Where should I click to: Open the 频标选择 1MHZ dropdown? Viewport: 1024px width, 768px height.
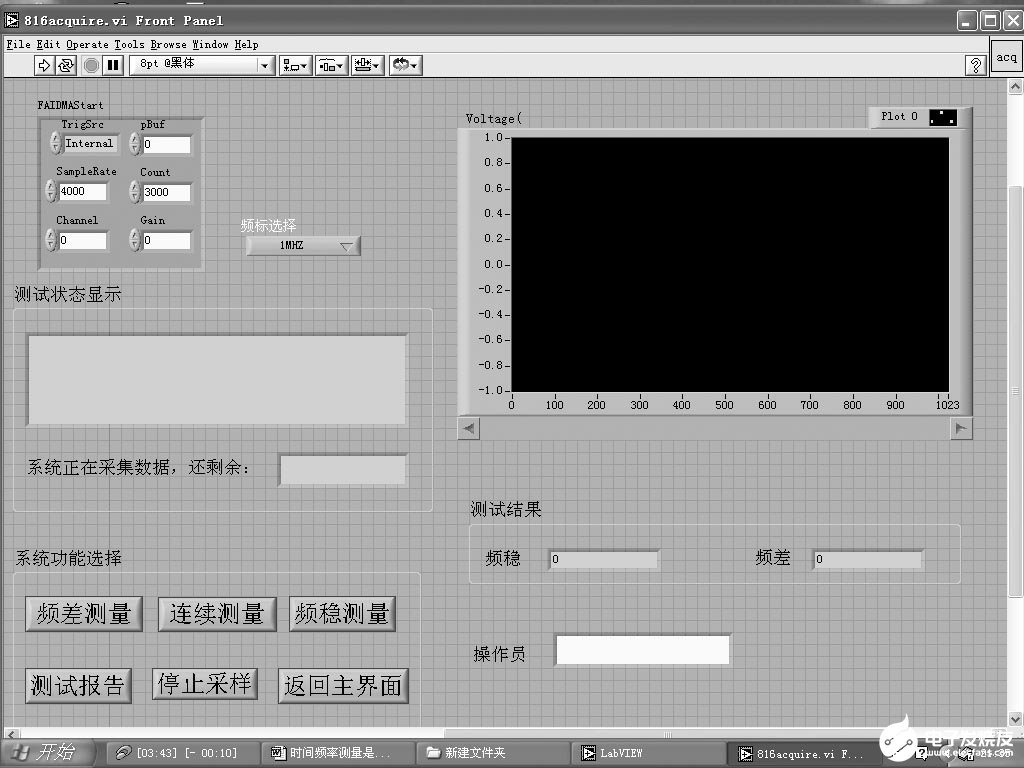click(303, 246)
